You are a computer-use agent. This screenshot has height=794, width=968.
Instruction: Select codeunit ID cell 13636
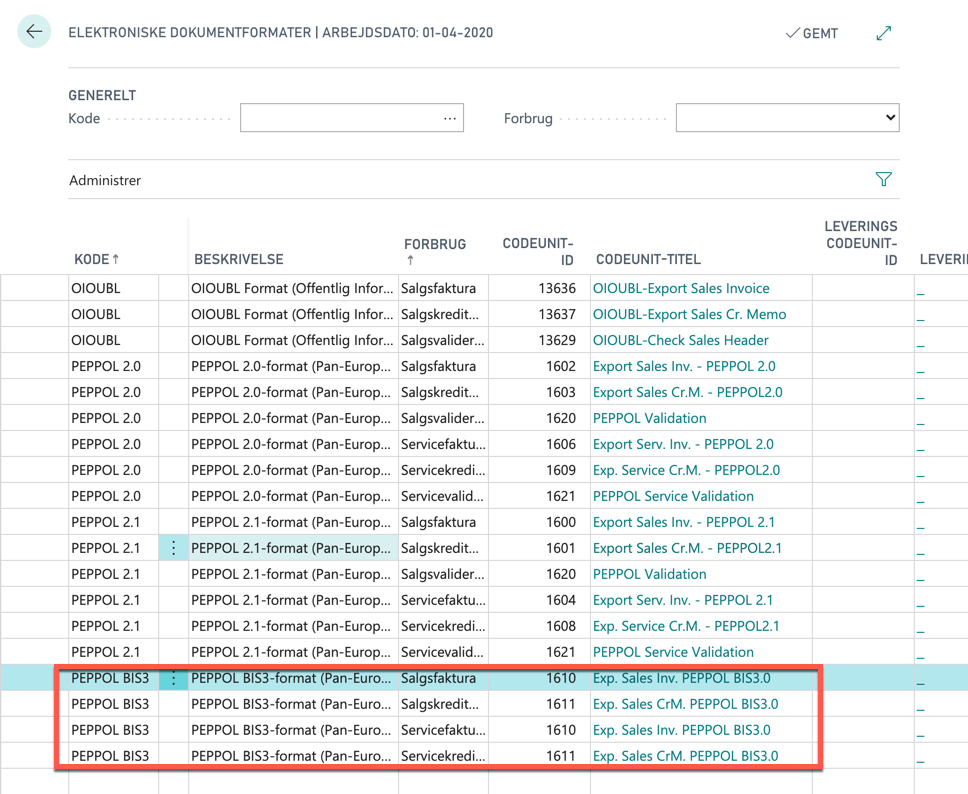tap(539, 288)
